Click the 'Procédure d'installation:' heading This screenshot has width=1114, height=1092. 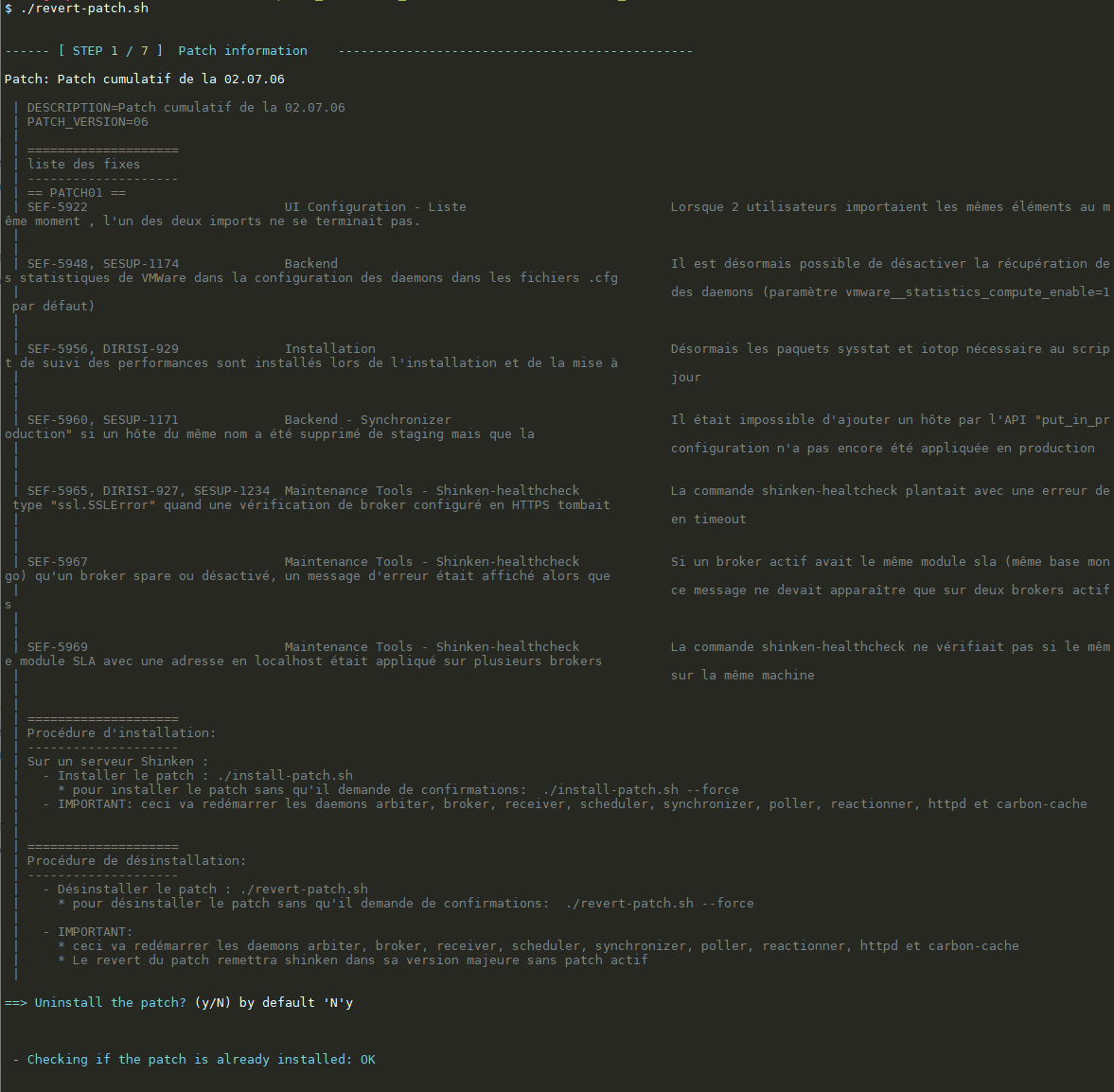click(121, 733)
